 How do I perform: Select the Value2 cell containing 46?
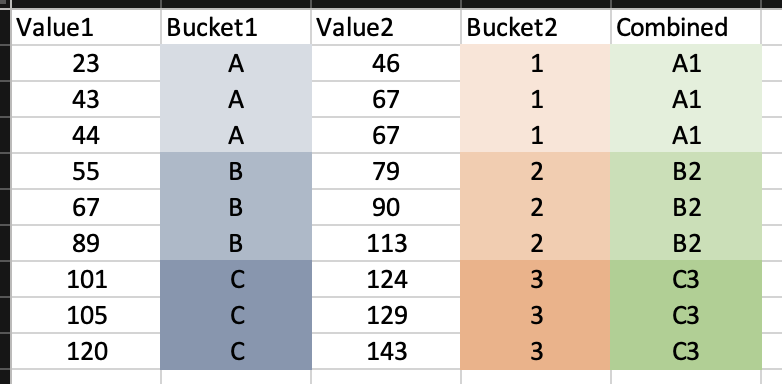tap(386, 63)
